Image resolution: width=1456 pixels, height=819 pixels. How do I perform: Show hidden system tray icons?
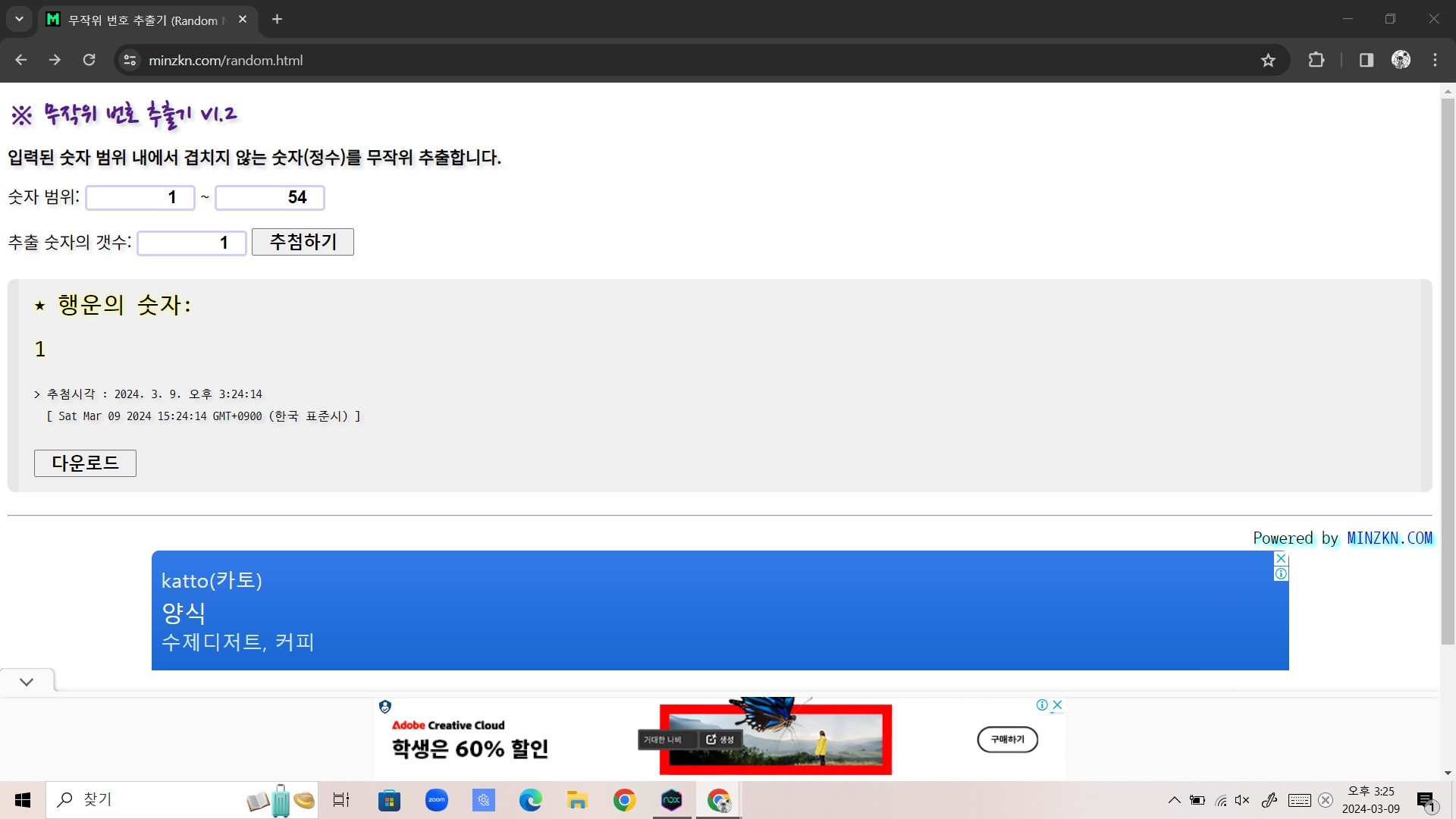click(x=1174, y=800)
